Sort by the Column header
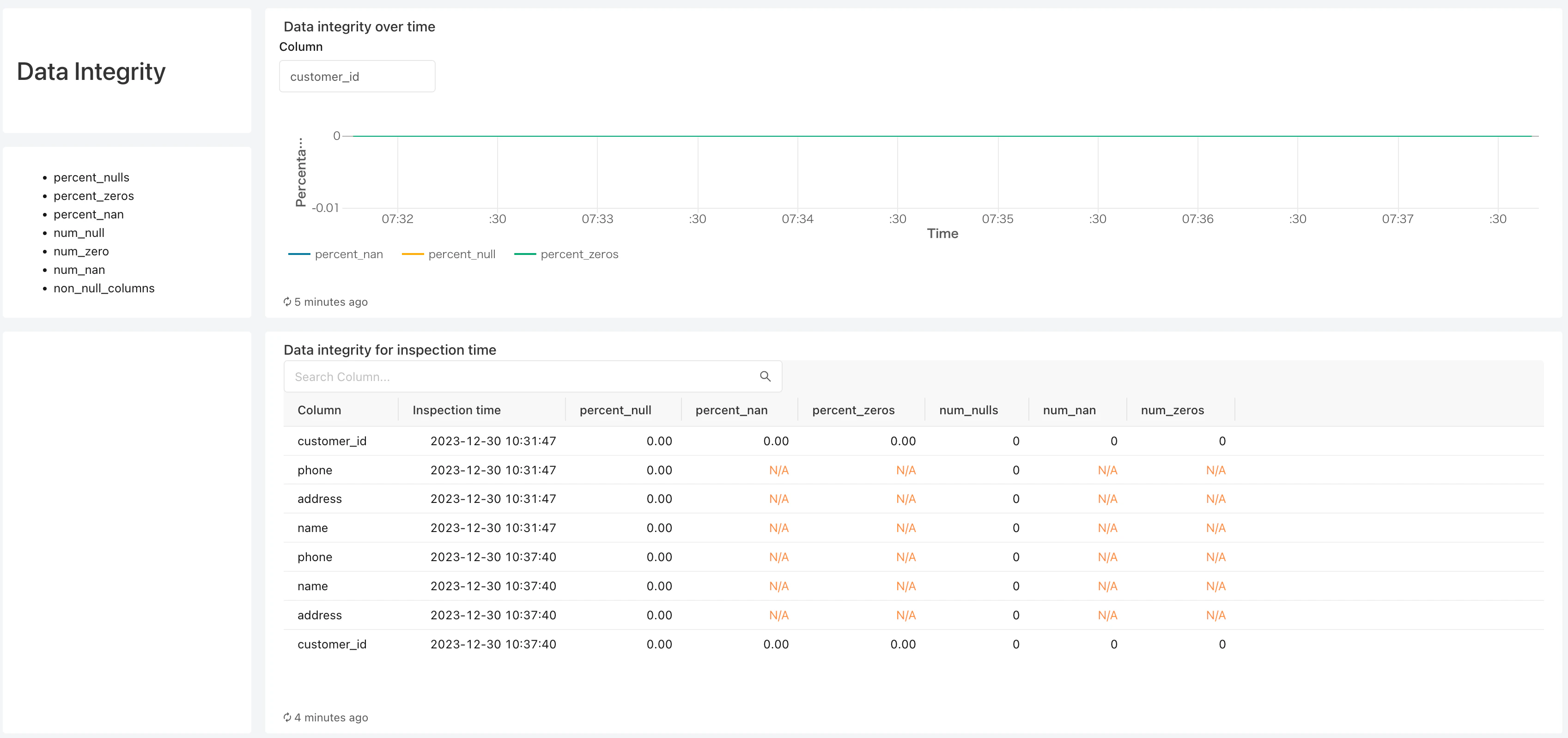Viewport: 1568px width, 738px height. tap(319, 410)
